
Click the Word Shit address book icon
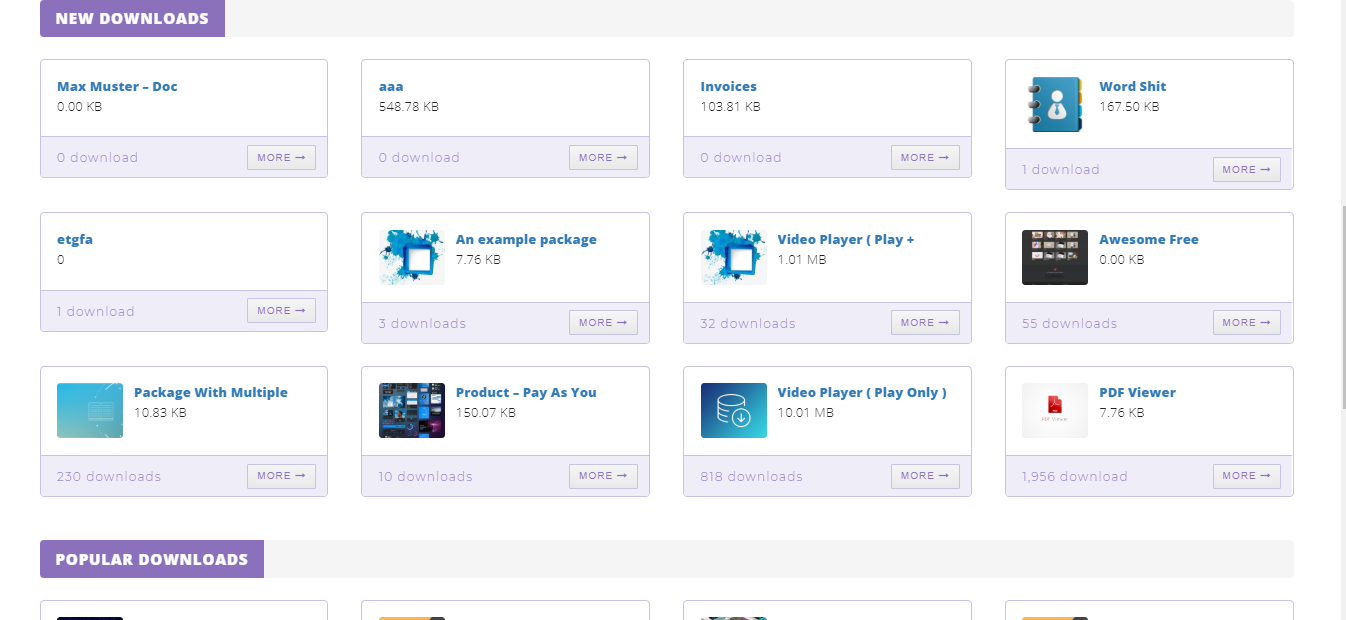tap(1054, 104)
